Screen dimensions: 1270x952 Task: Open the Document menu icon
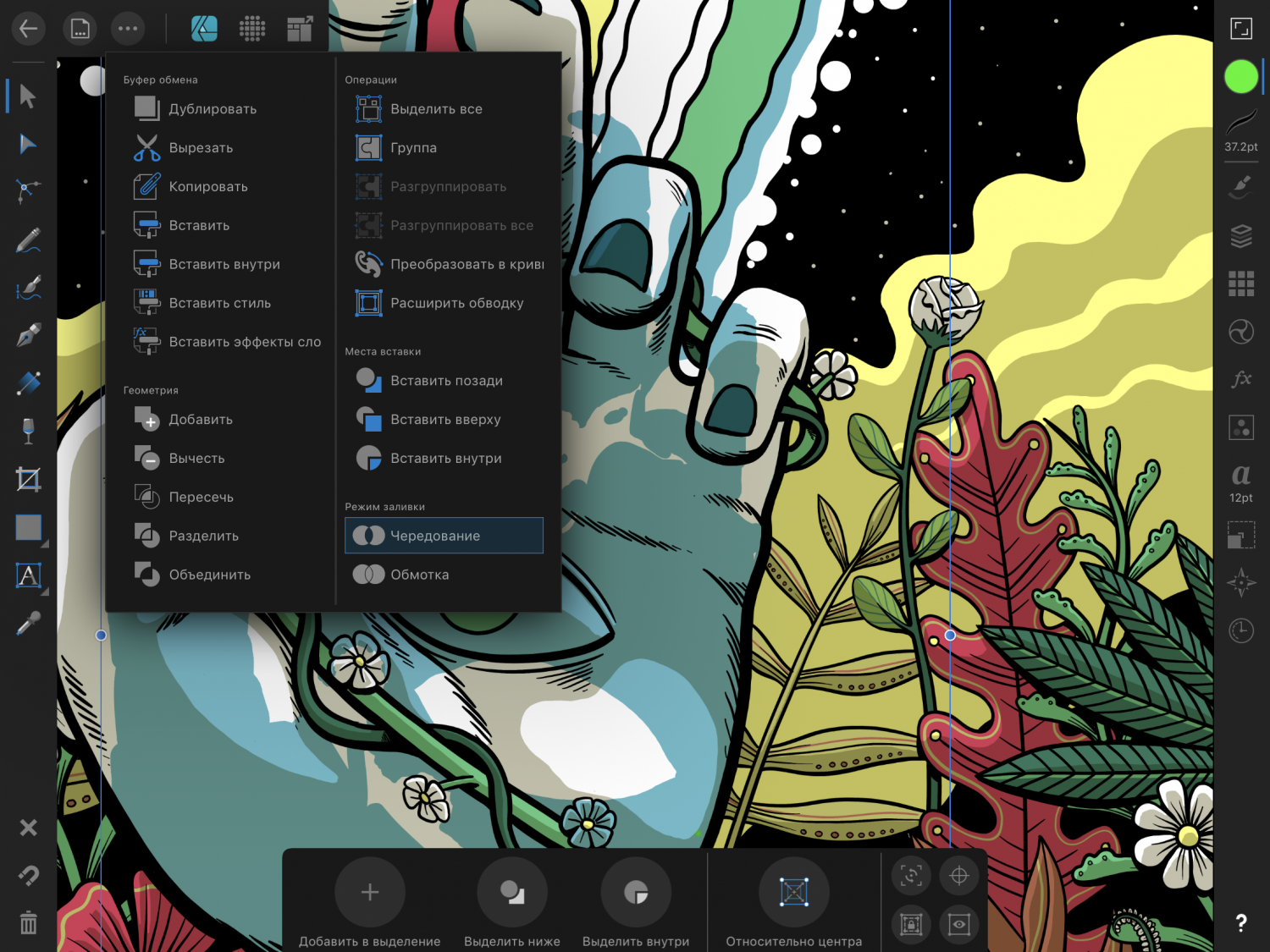[80, 29]
